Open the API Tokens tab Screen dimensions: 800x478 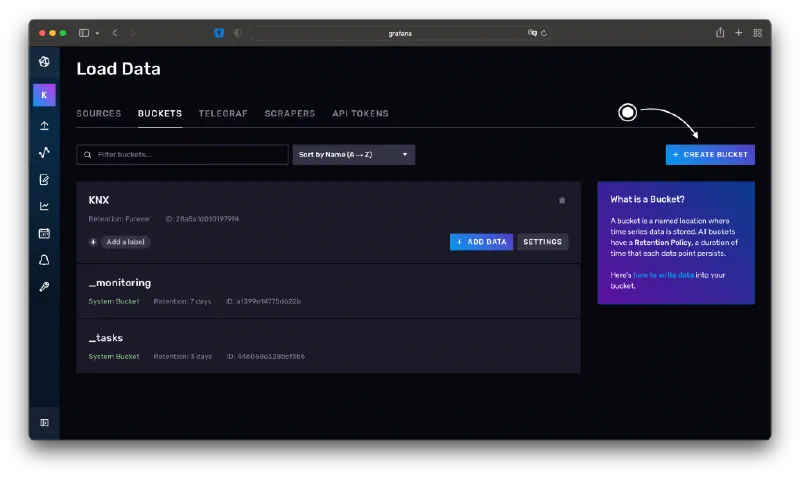tap(360, 113)
